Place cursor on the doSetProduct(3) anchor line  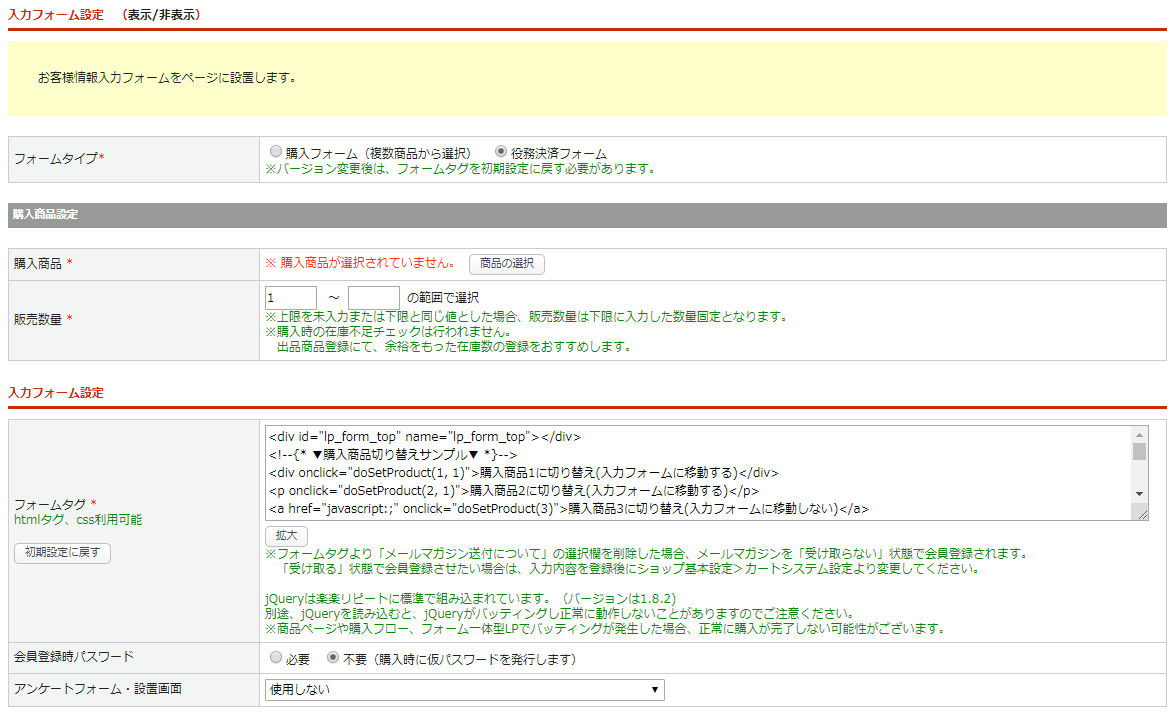(x=568, y=509)
